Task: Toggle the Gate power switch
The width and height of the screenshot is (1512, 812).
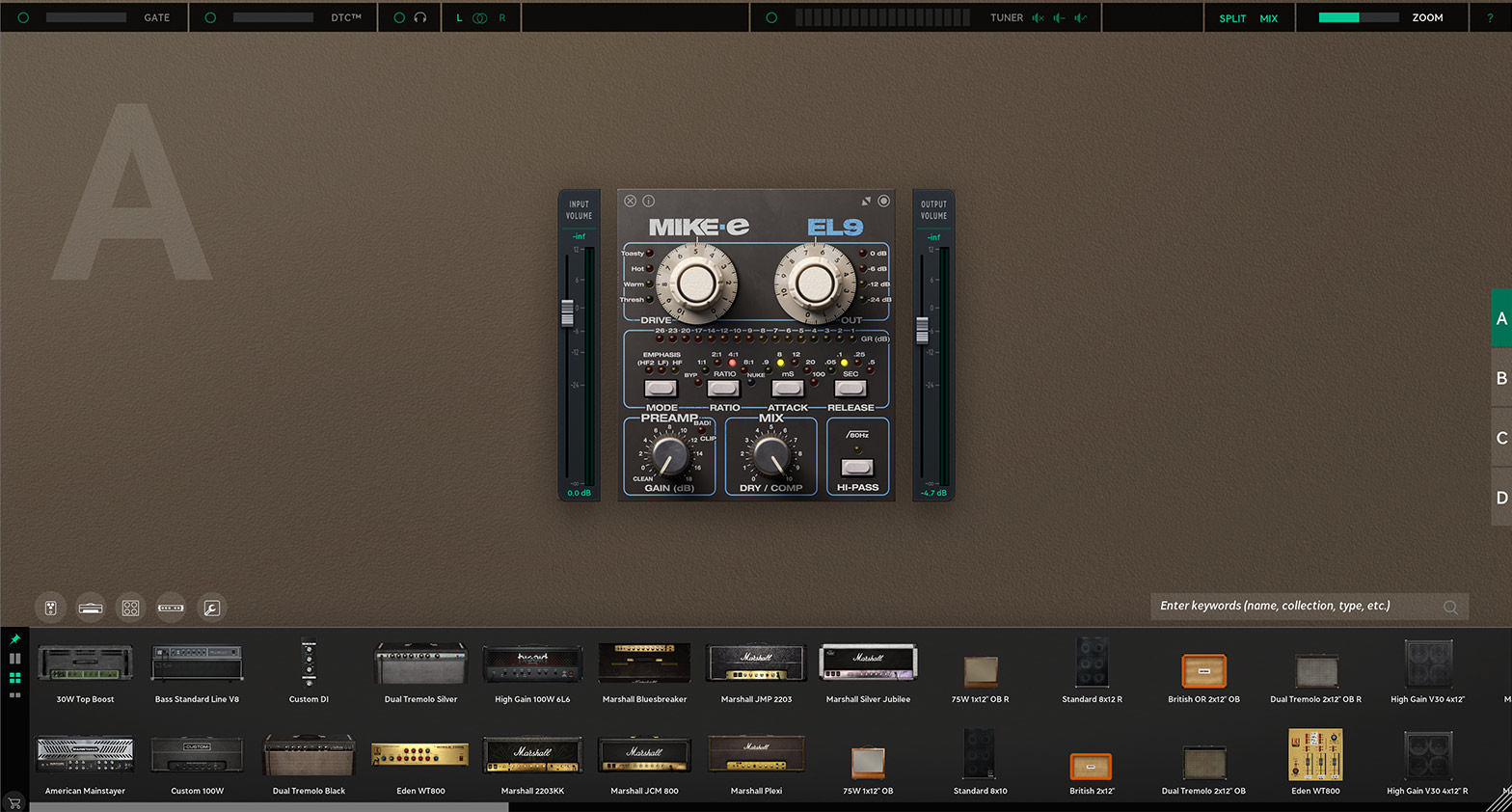Action: tap(23, 17)
